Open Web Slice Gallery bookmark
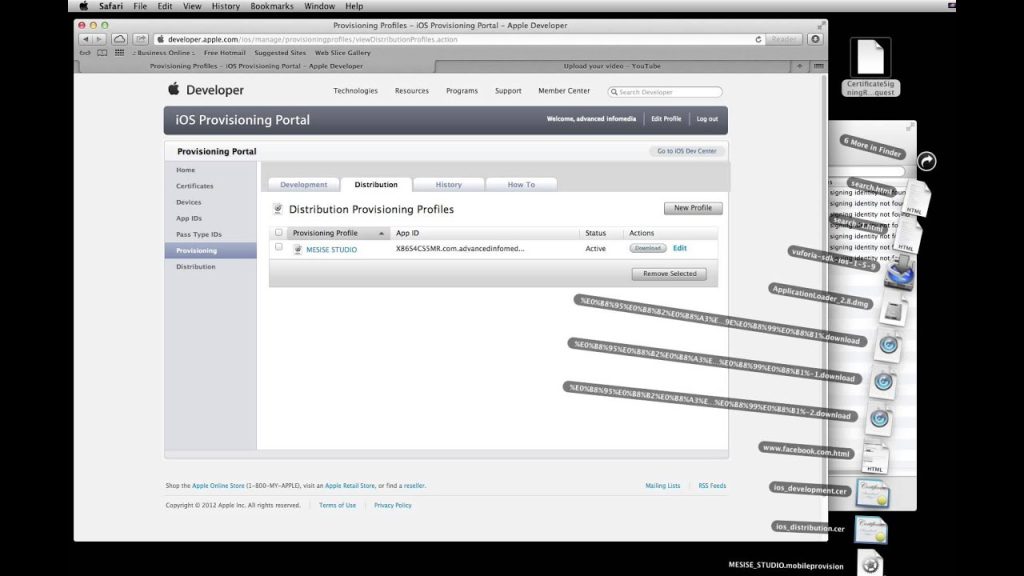The height and width of the screenshot is (576, 1024). 343,53
